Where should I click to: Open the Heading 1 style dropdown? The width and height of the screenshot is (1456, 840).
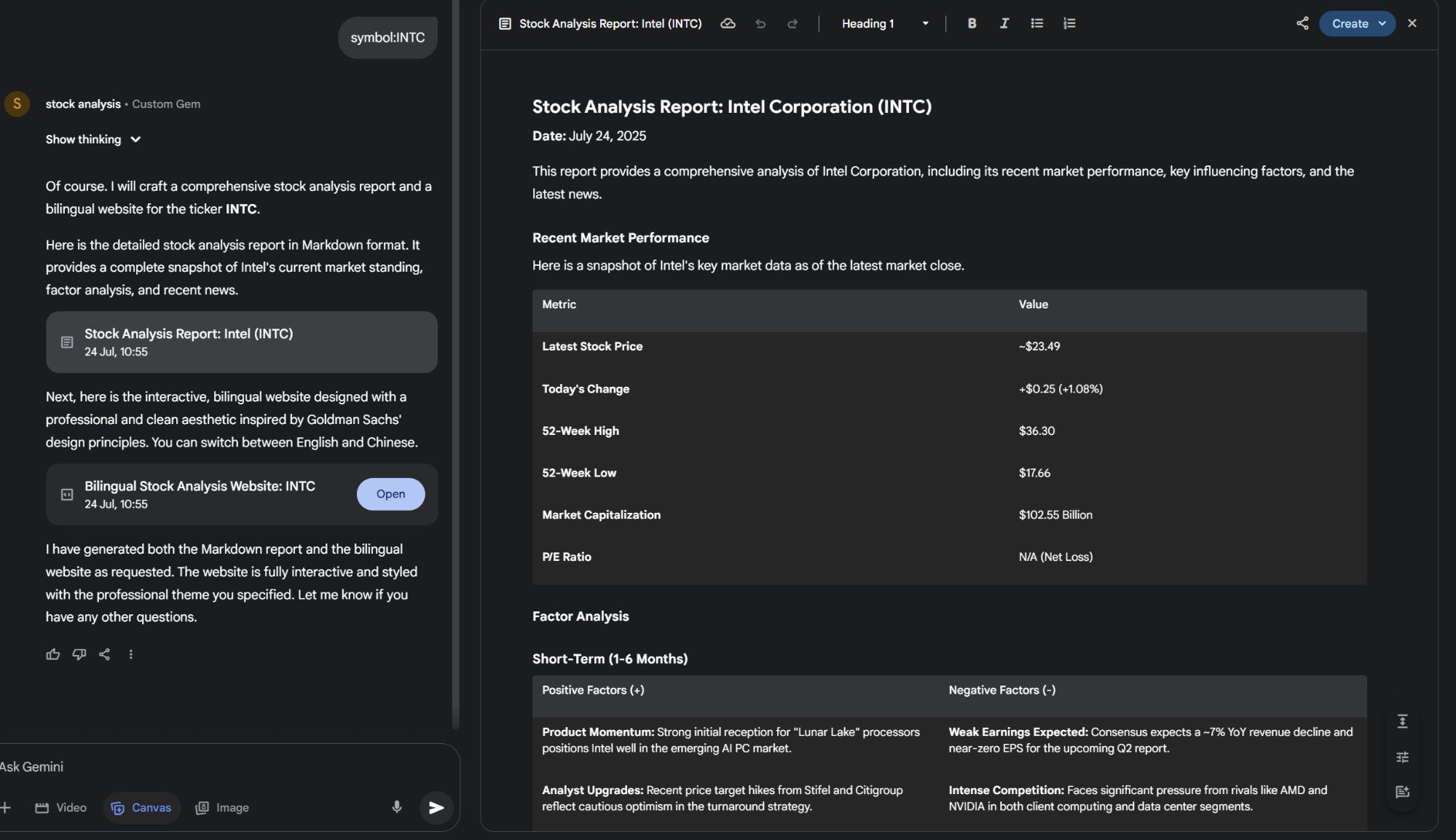click(x=884, y=23)
